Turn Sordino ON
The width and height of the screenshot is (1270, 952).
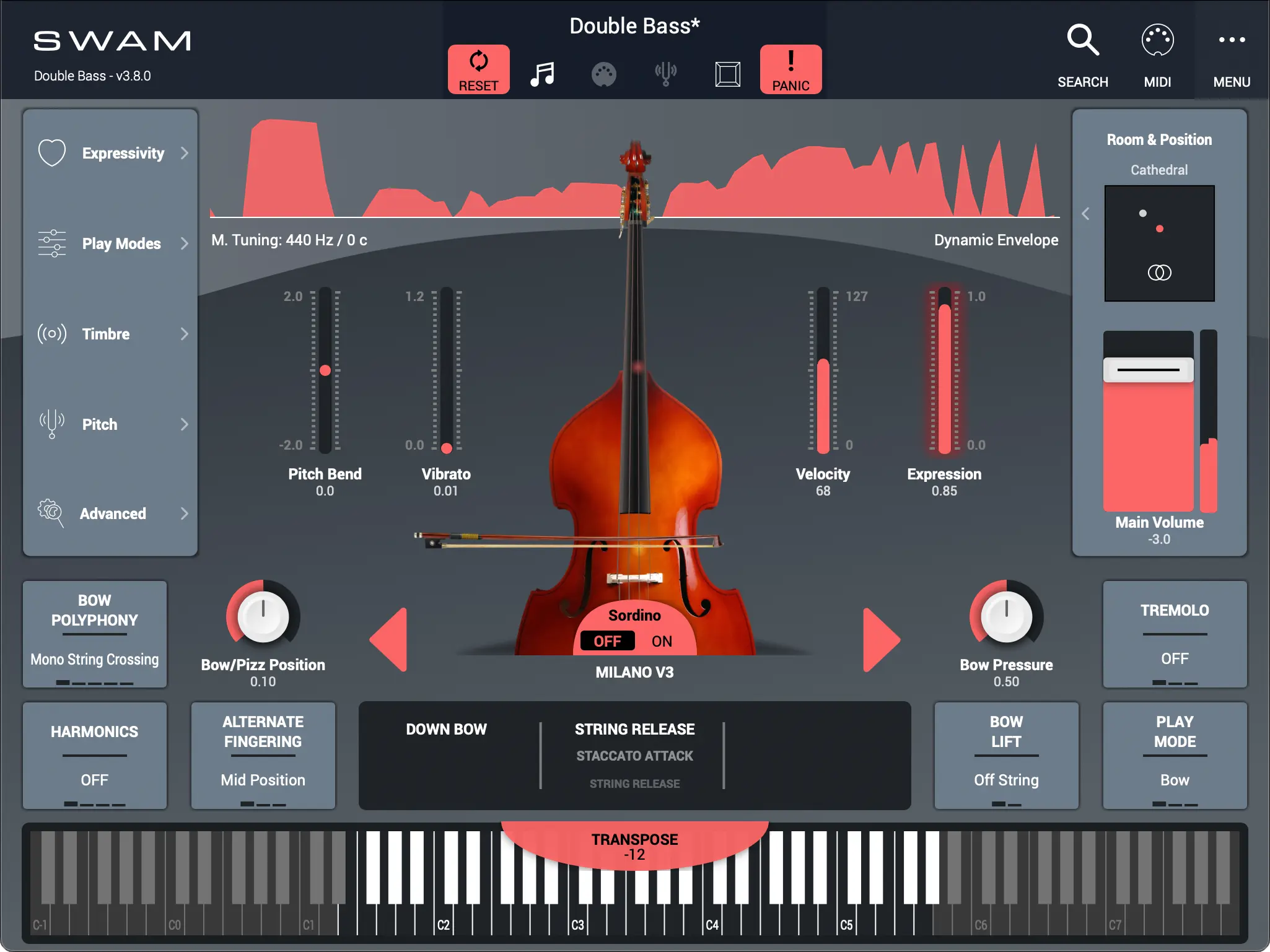(662, 641)
